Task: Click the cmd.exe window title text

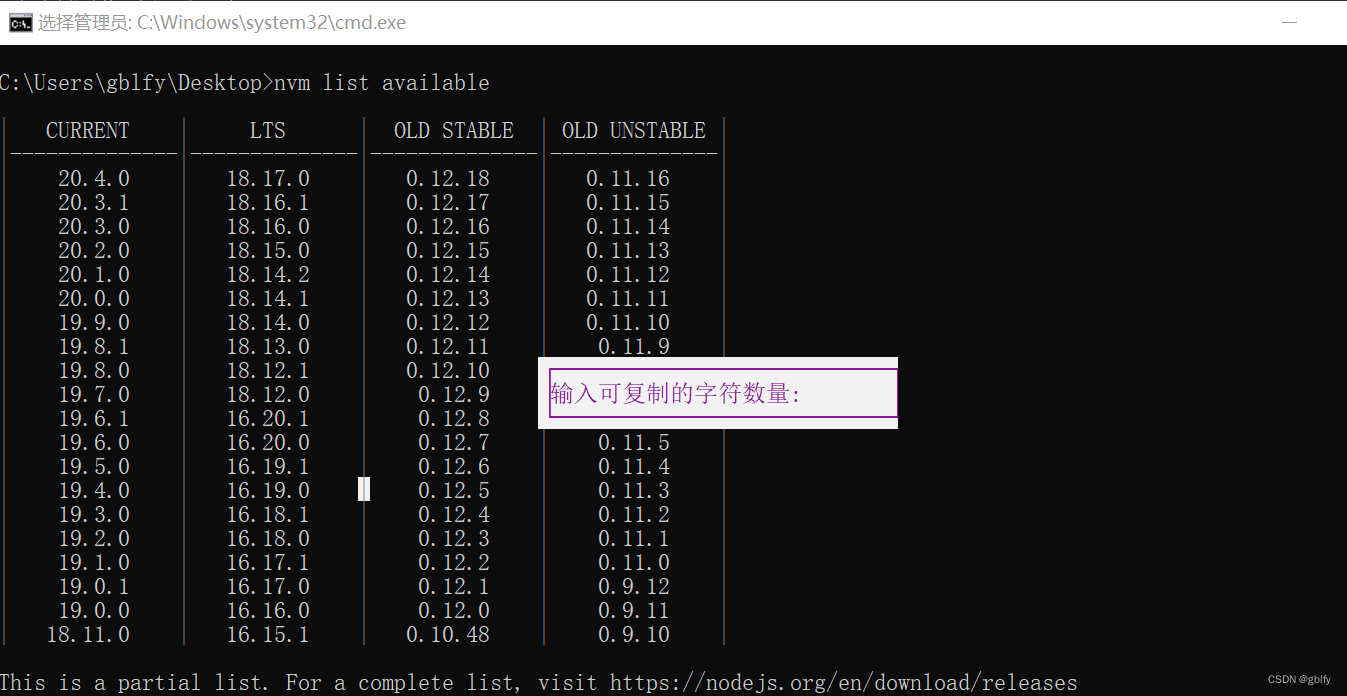Action: coord(222,23)
